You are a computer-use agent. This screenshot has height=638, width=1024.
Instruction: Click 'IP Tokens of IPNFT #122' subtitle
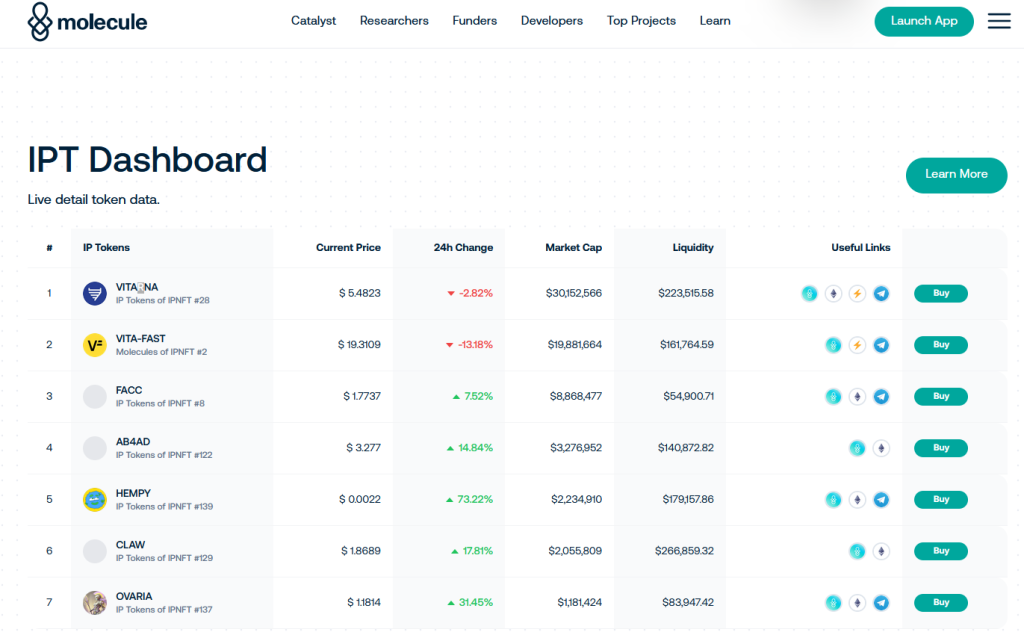164,455
